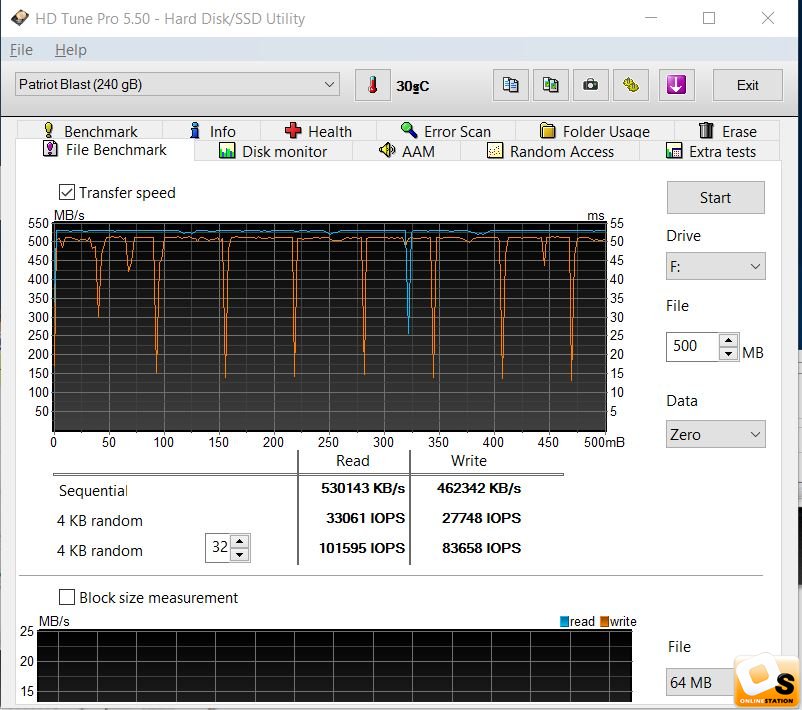802x710 pixels.
Task: Expand the Patriot Blast disk selector
Action: pyautogui.click(x=177, y=84)
